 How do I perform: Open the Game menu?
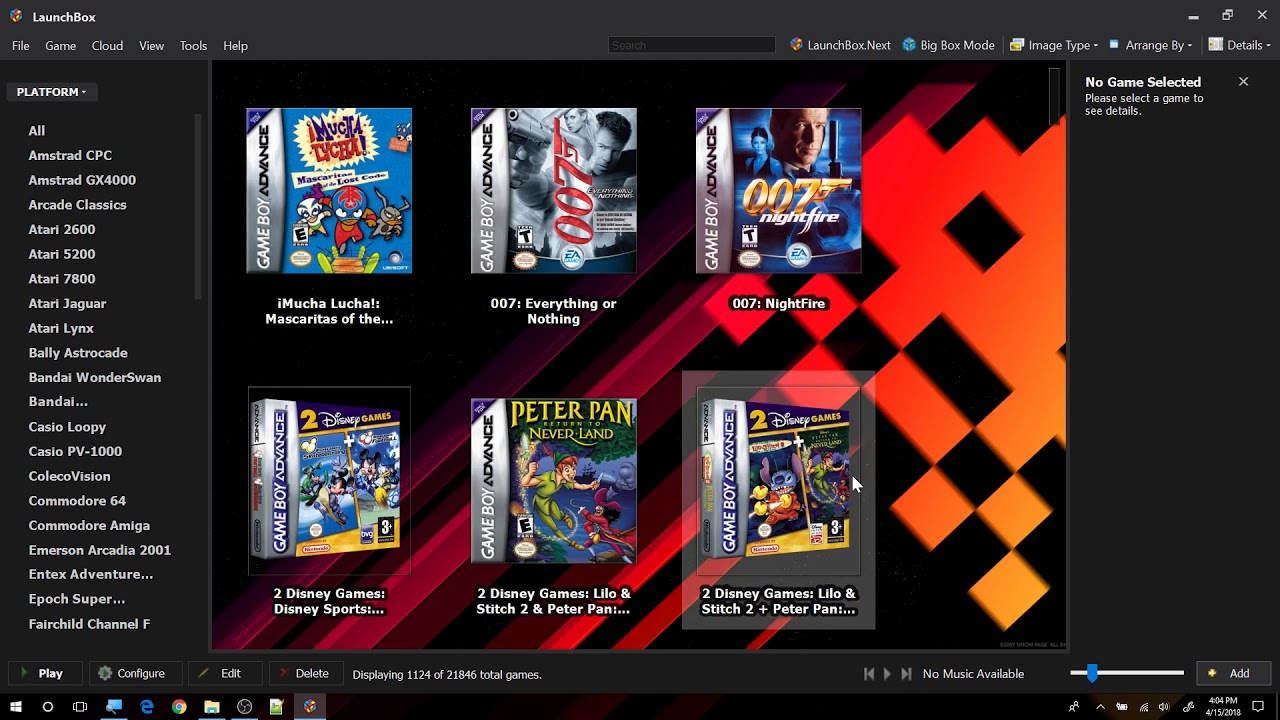(x=60, y=46)
